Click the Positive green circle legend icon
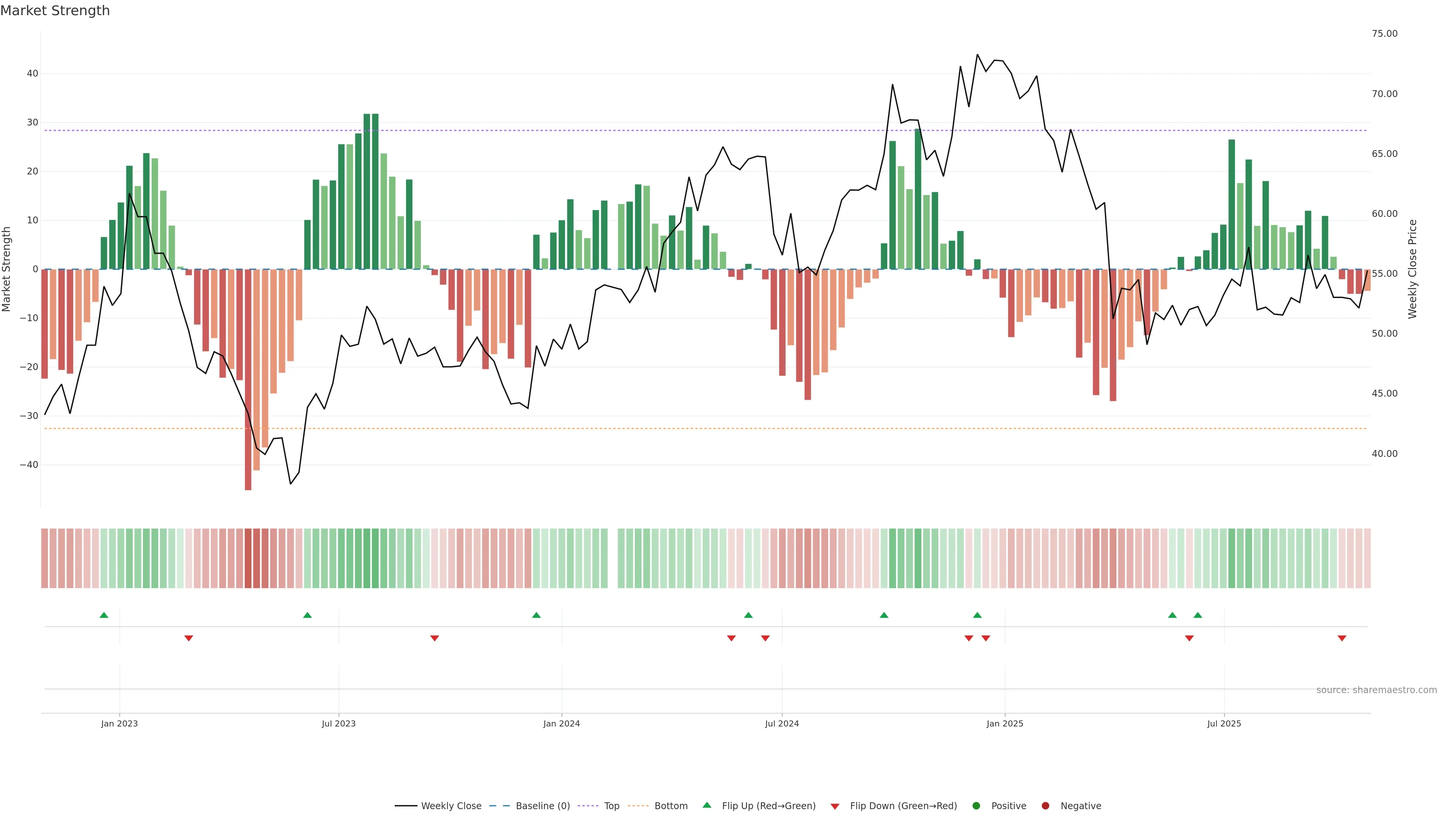The width and height of the screenshot is (1456, 819). point(976,805)
